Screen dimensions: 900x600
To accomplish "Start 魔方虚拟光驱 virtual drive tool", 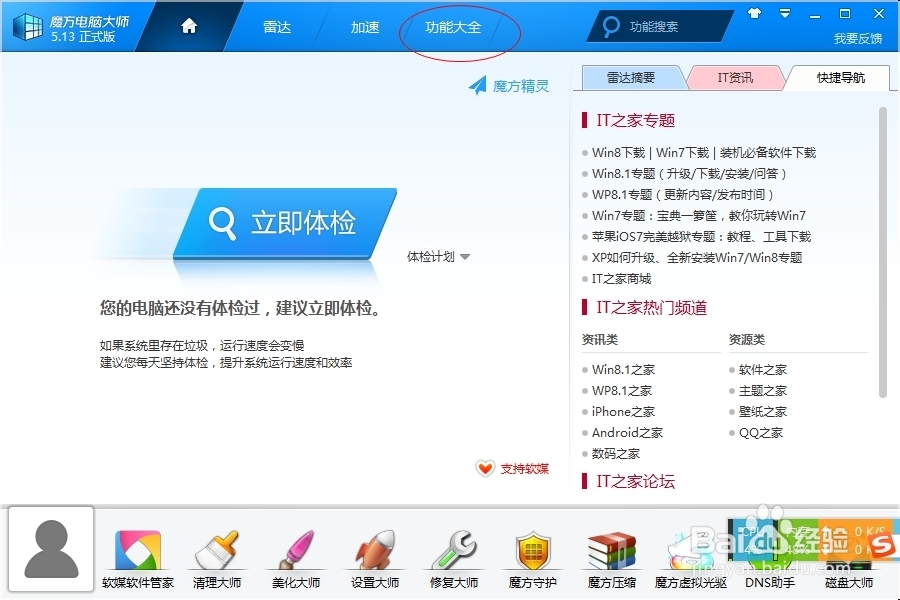I will coord(689,550).
